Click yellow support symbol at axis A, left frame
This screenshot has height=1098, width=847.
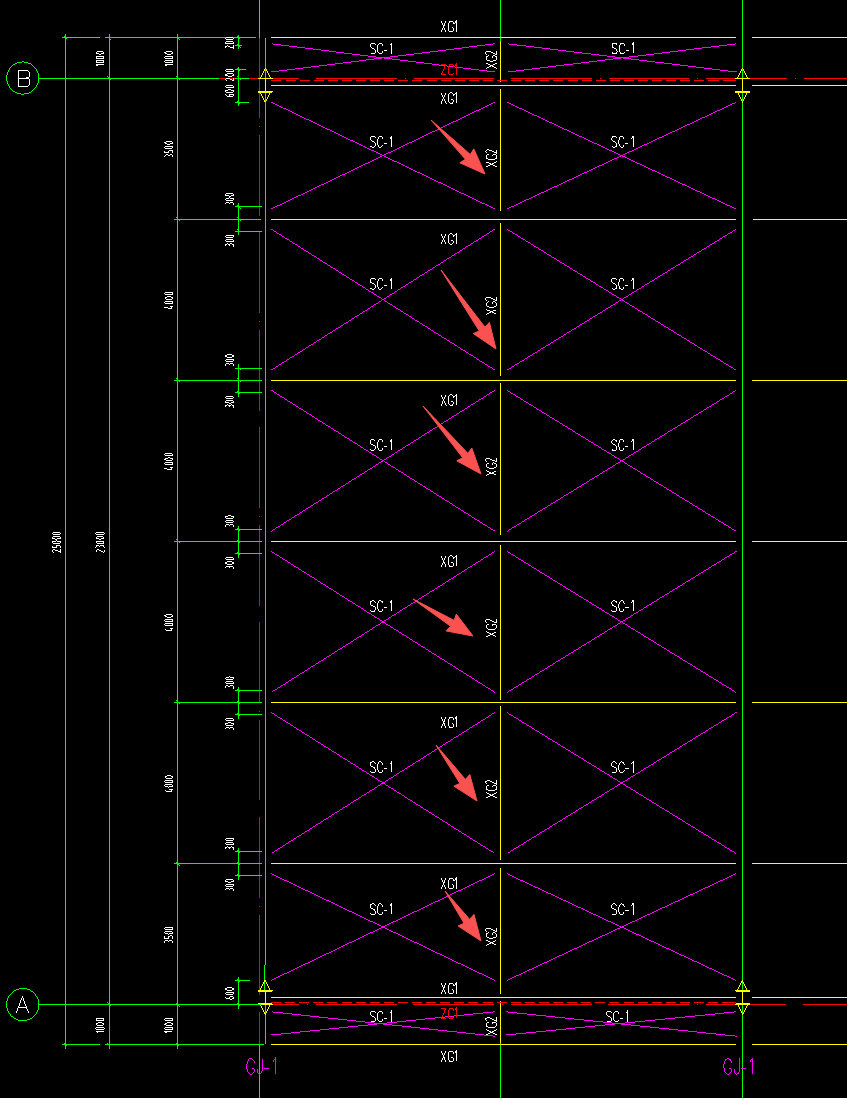(x=265, y=998)
